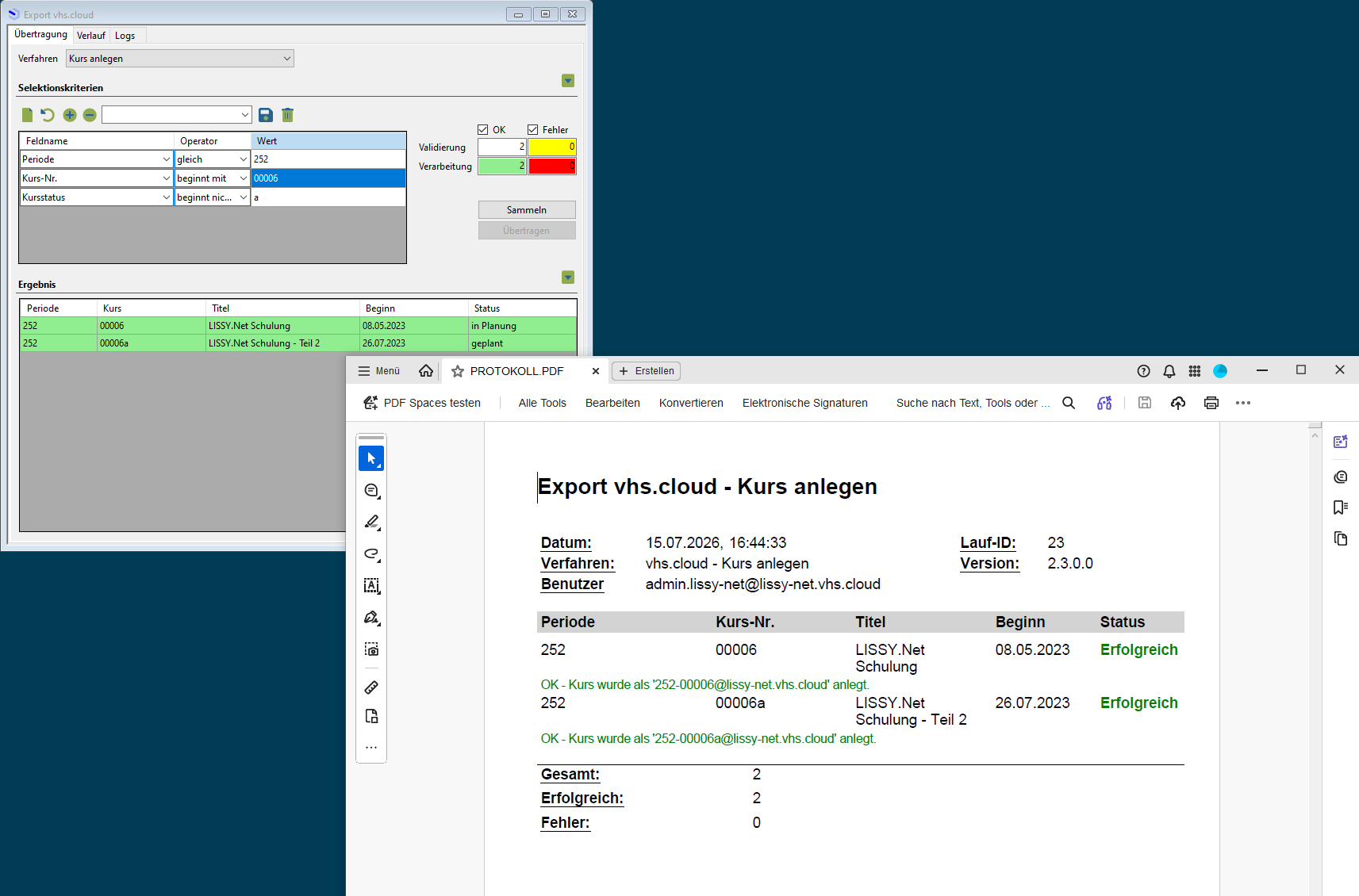
Task: Save the selection with the blue floppy disk icon
Action: tap(266, 115)
